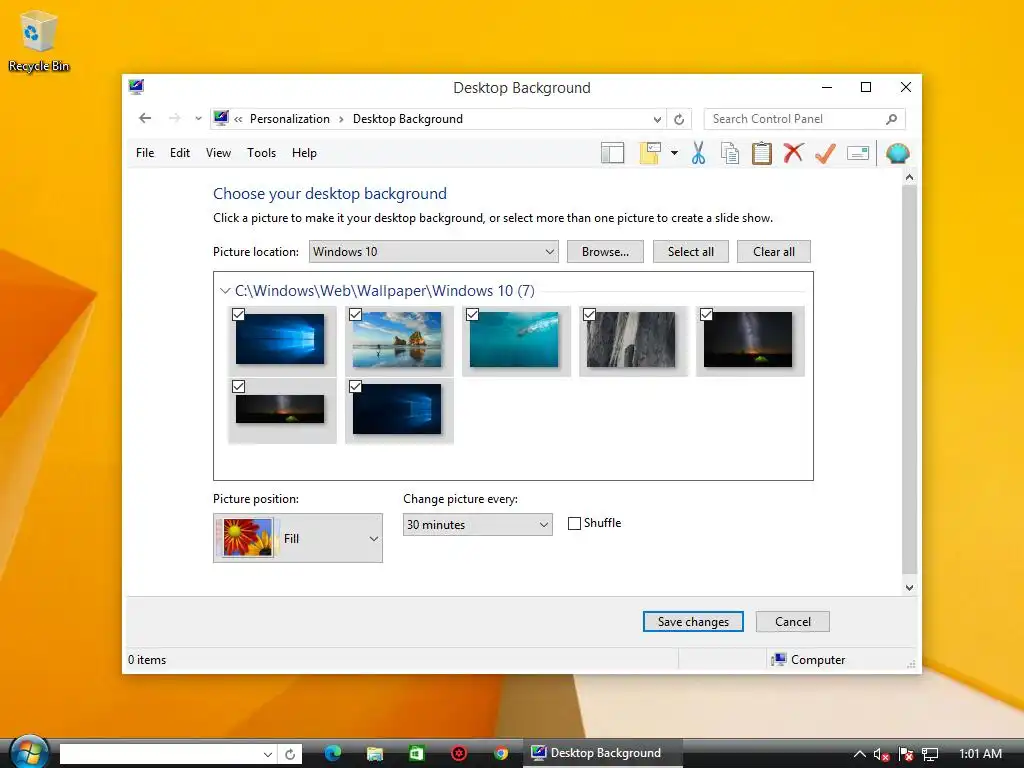
Task: Uncheck the gray cliff wallpaper checkbox
Action: (589, 315)
